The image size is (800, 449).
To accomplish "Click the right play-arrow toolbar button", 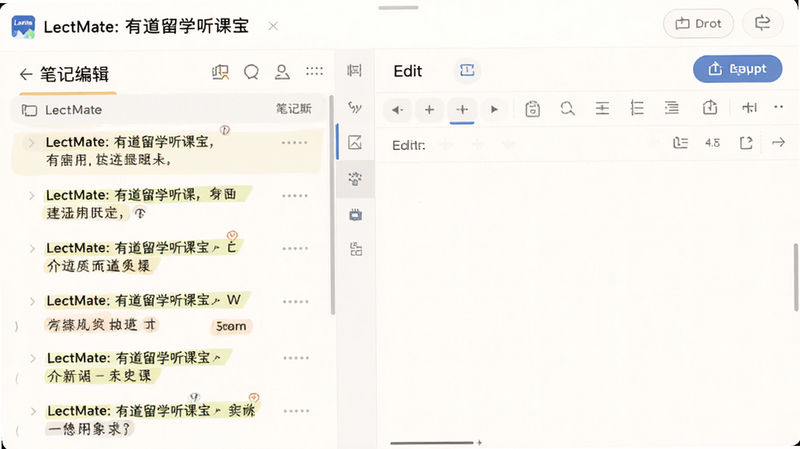I will pyautogui.click(x=494, y=109).
